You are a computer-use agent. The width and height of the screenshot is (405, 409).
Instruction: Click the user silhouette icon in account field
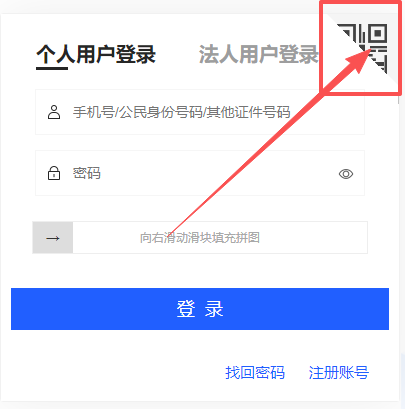coord(54,112)
